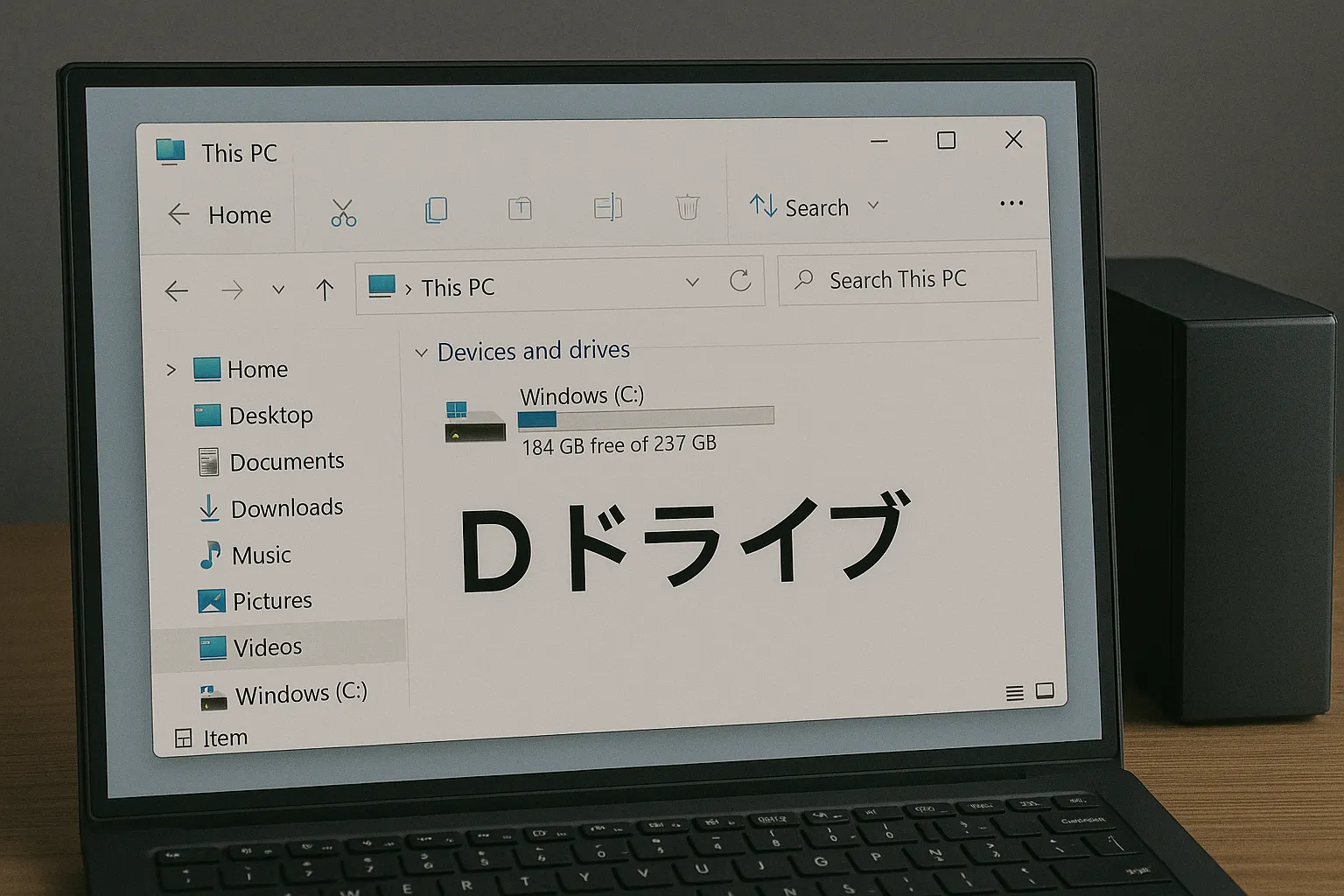Click the Windows (C:) drive name
Screen dimensions: 1344x896
coord(582,395)
